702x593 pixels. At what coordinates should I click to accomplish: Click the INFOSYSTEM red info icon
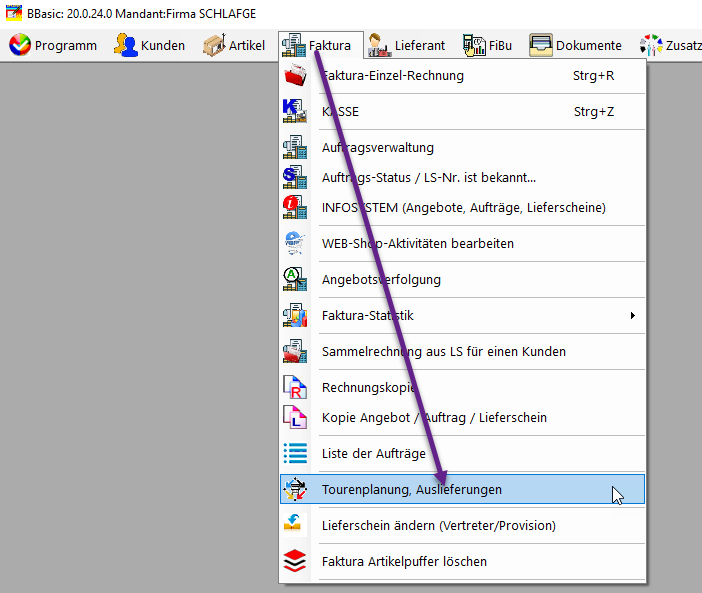click(295, 207)
